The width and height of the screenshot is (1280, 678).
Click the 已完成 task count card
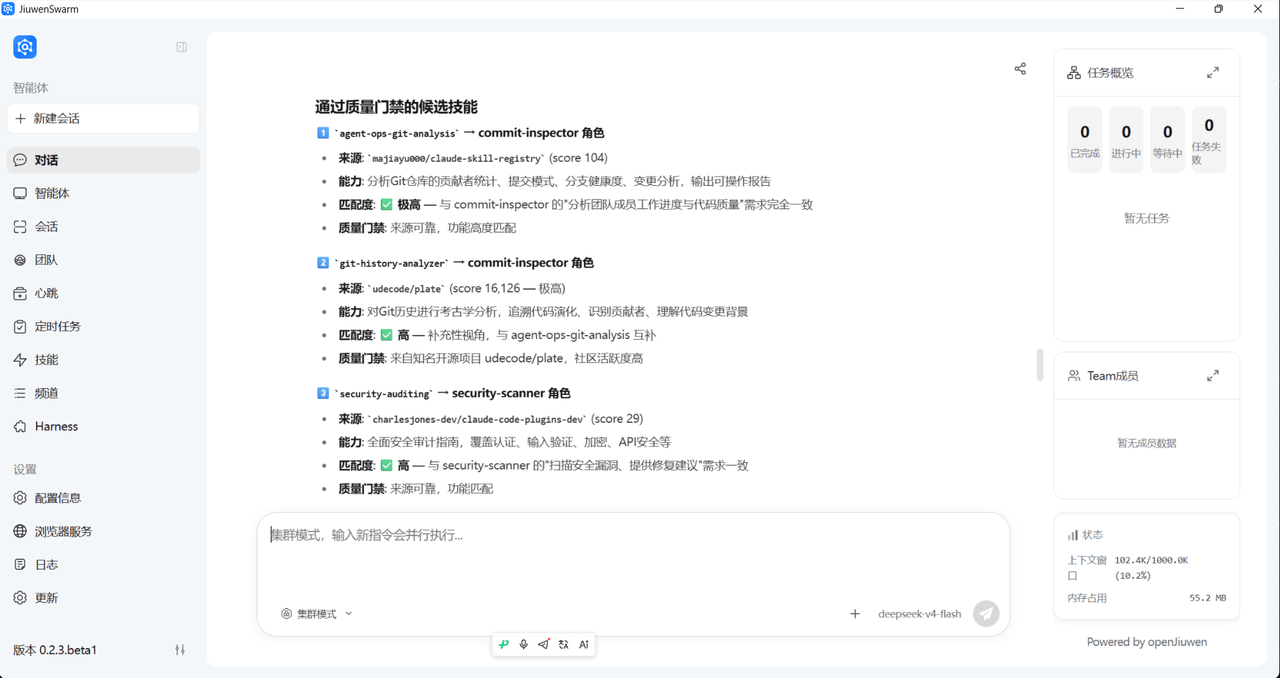coord(1085,139)
